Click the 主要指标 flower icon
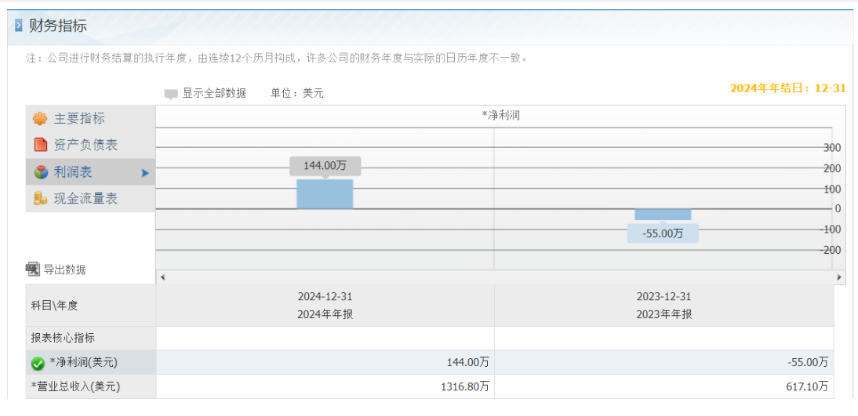This screenshot has width=858, height=416. (x=40, y=119)
